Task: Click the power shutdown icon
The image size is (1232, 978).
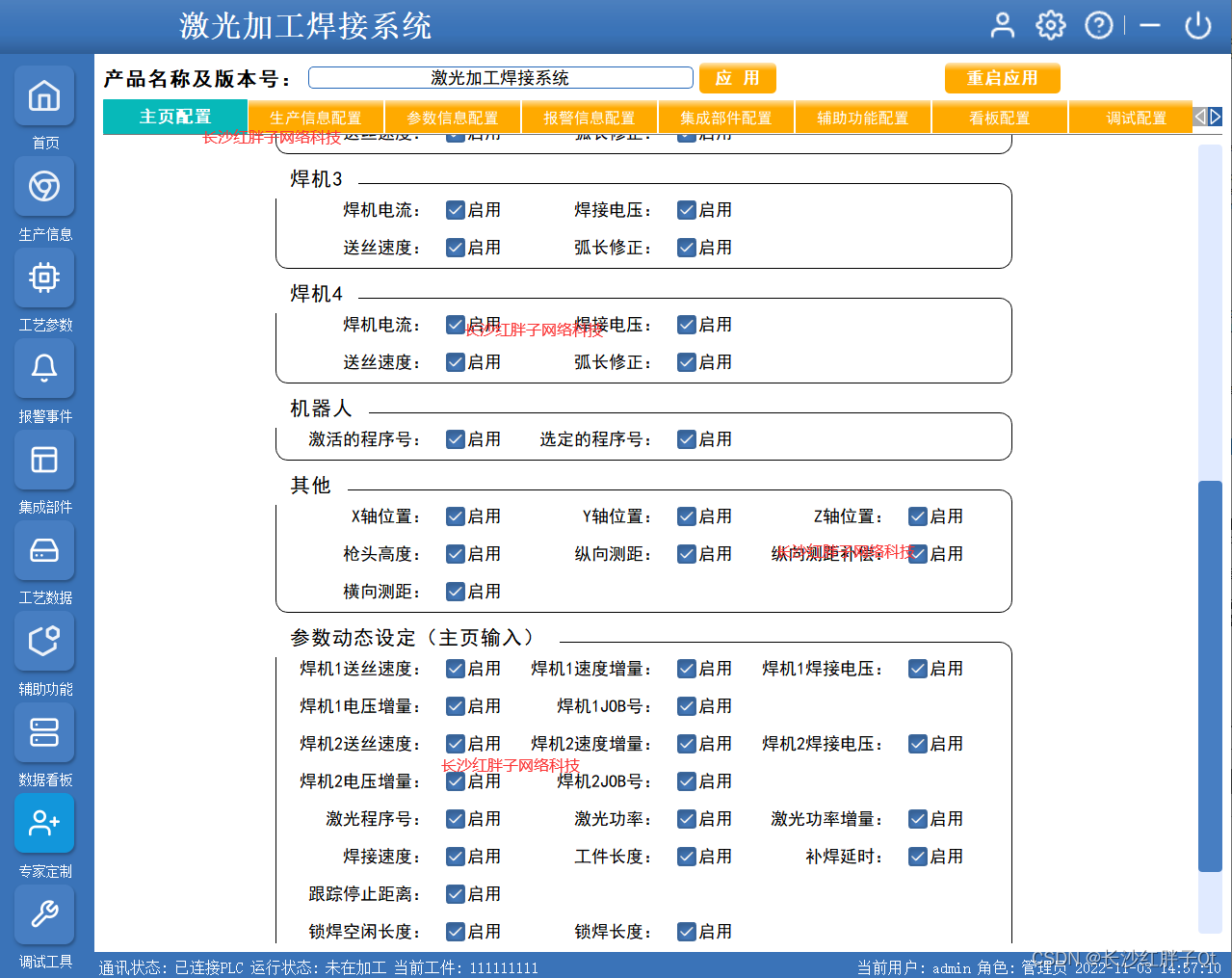Action: pyautogui.click(x=1197, y=25)
